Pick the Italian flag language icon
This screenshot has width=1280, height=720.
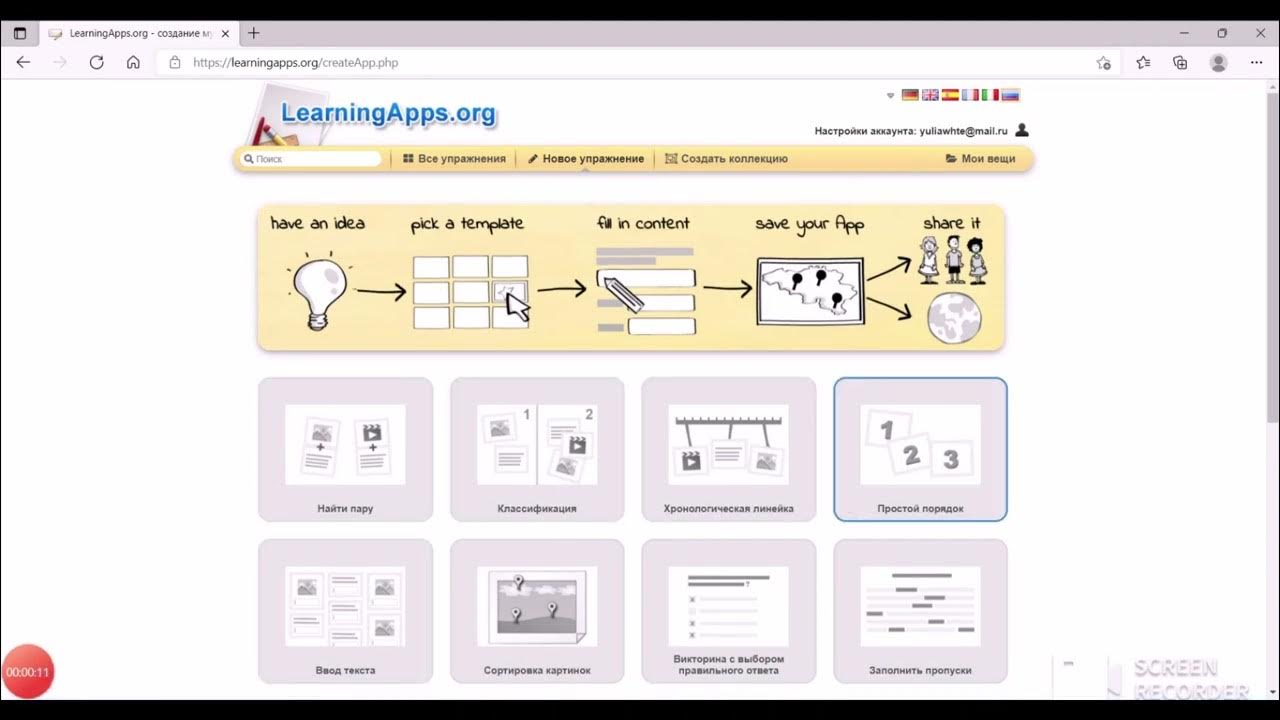[990, 95]
